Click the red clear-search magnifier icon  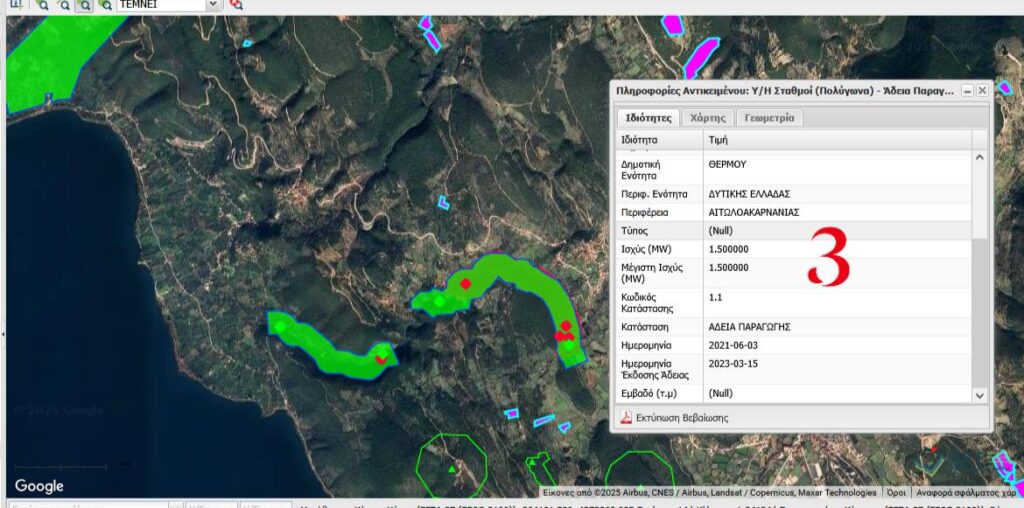235,5
